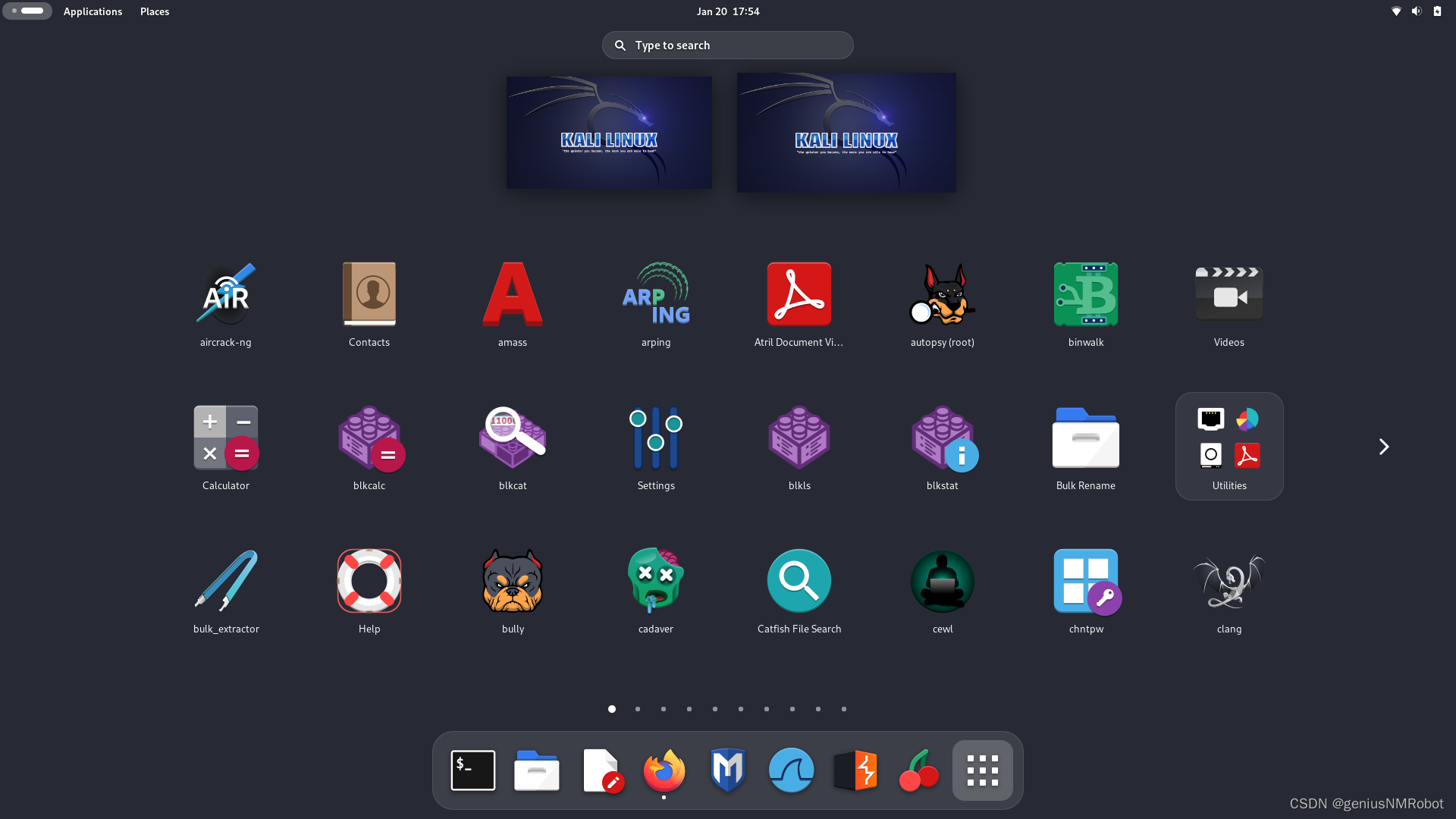The width and height of the screenshot is (1456, 819).
Task: Go to the next app page with the chevron
Action: click(x=1383, y=447)
